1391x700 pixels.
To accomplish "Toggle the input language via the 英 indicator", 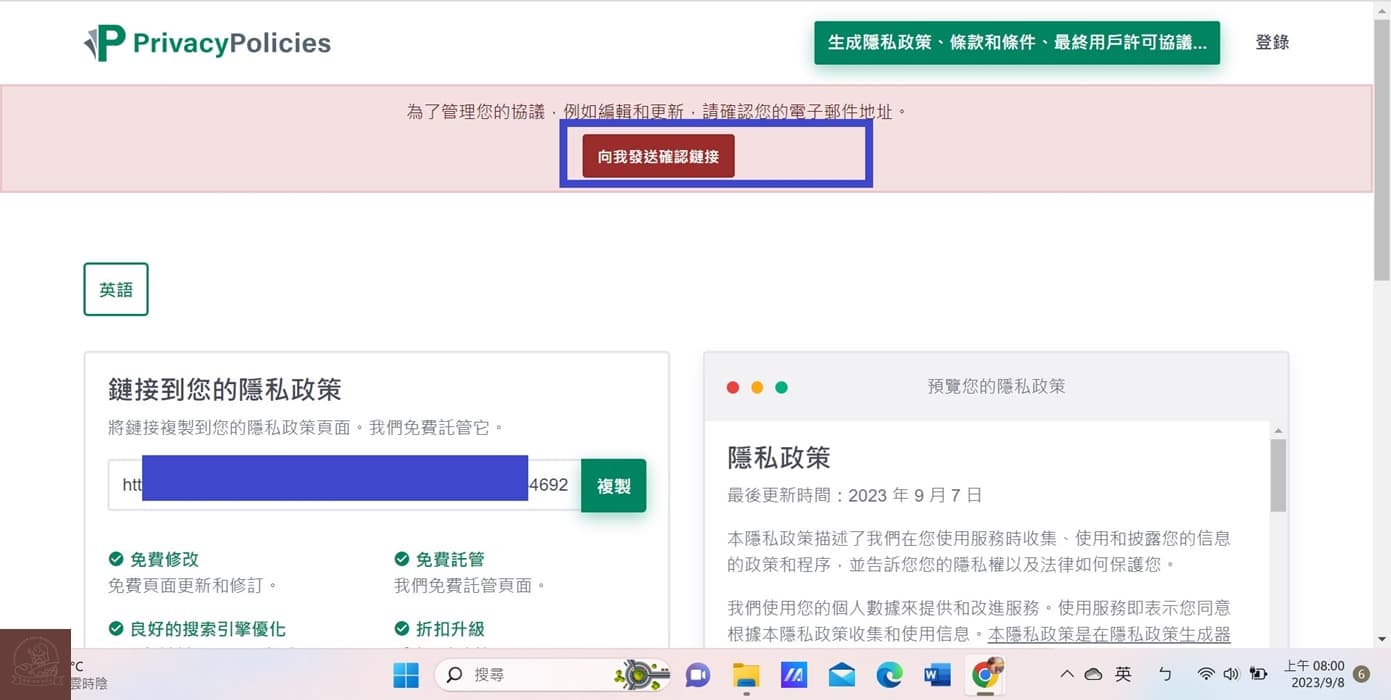I will click(x=1122, y=674).
